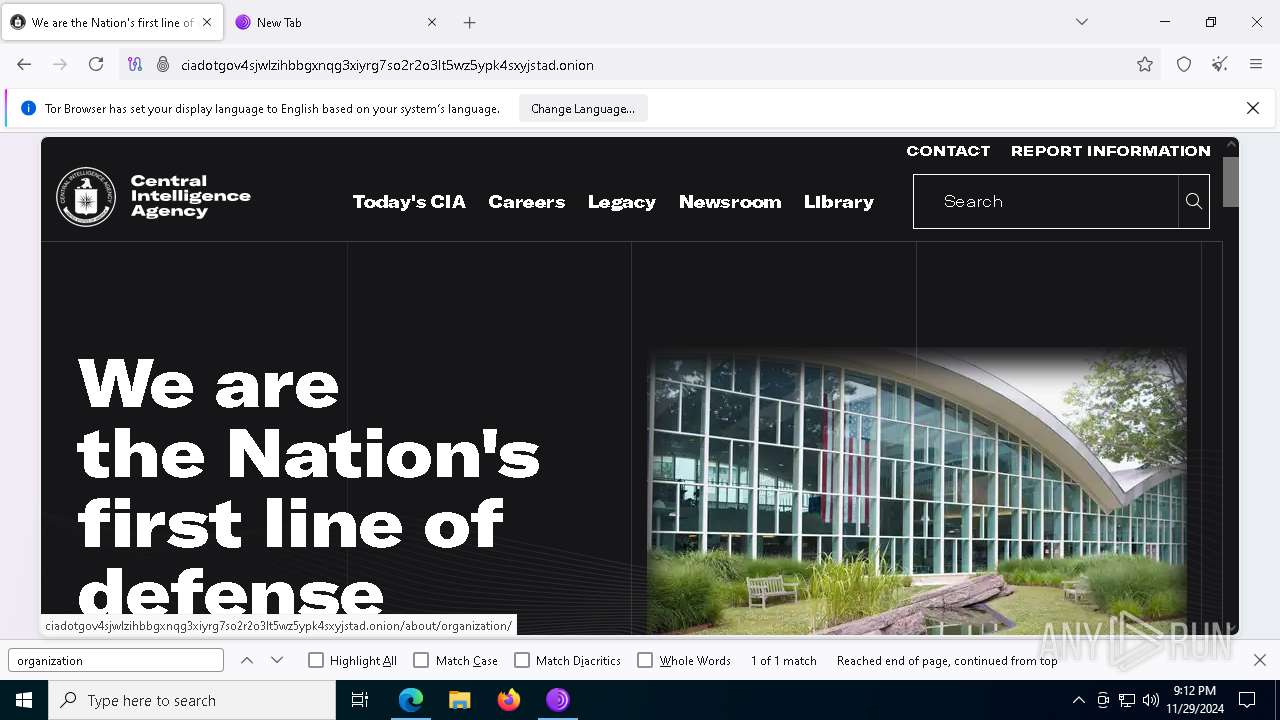1280x720 pixels.
Task: Click the page vertical scrollbar thumb
Action: coord(1230,182)
